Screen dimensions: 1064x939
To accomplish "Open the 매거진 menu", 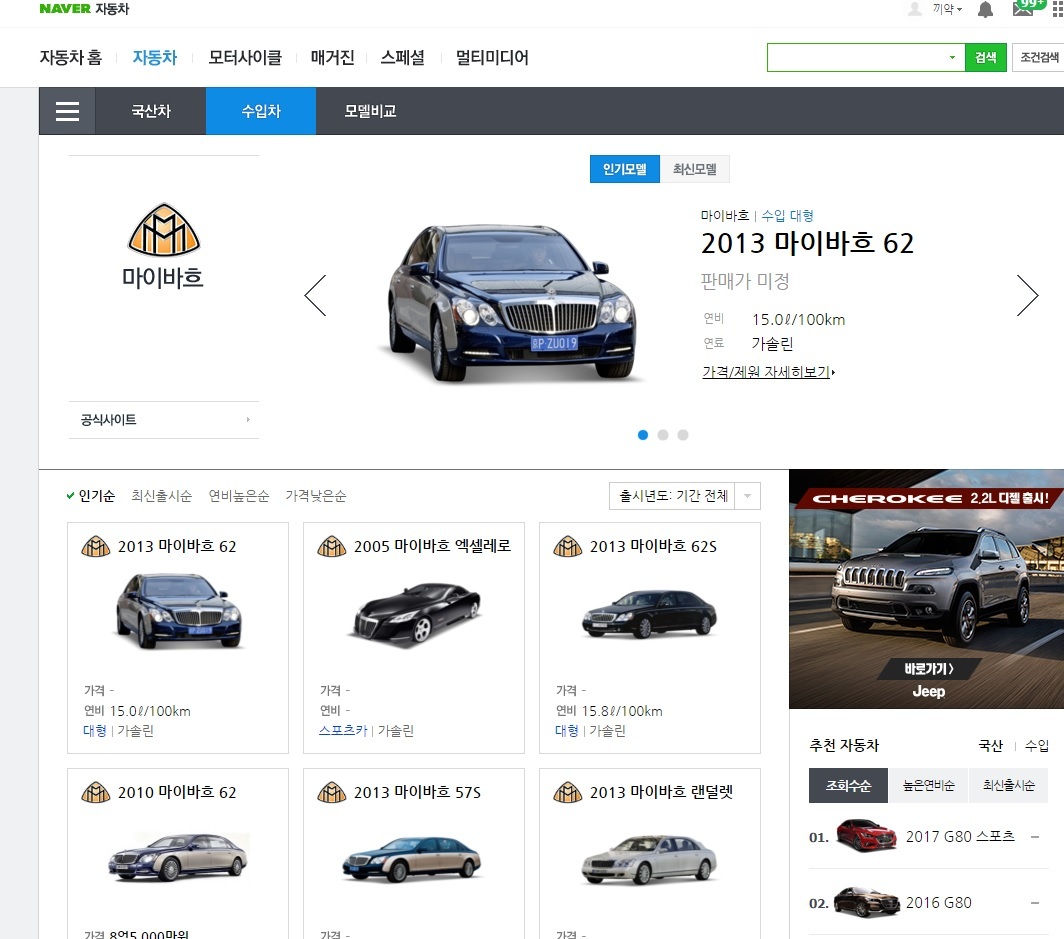I will click(x=332, y=58).
